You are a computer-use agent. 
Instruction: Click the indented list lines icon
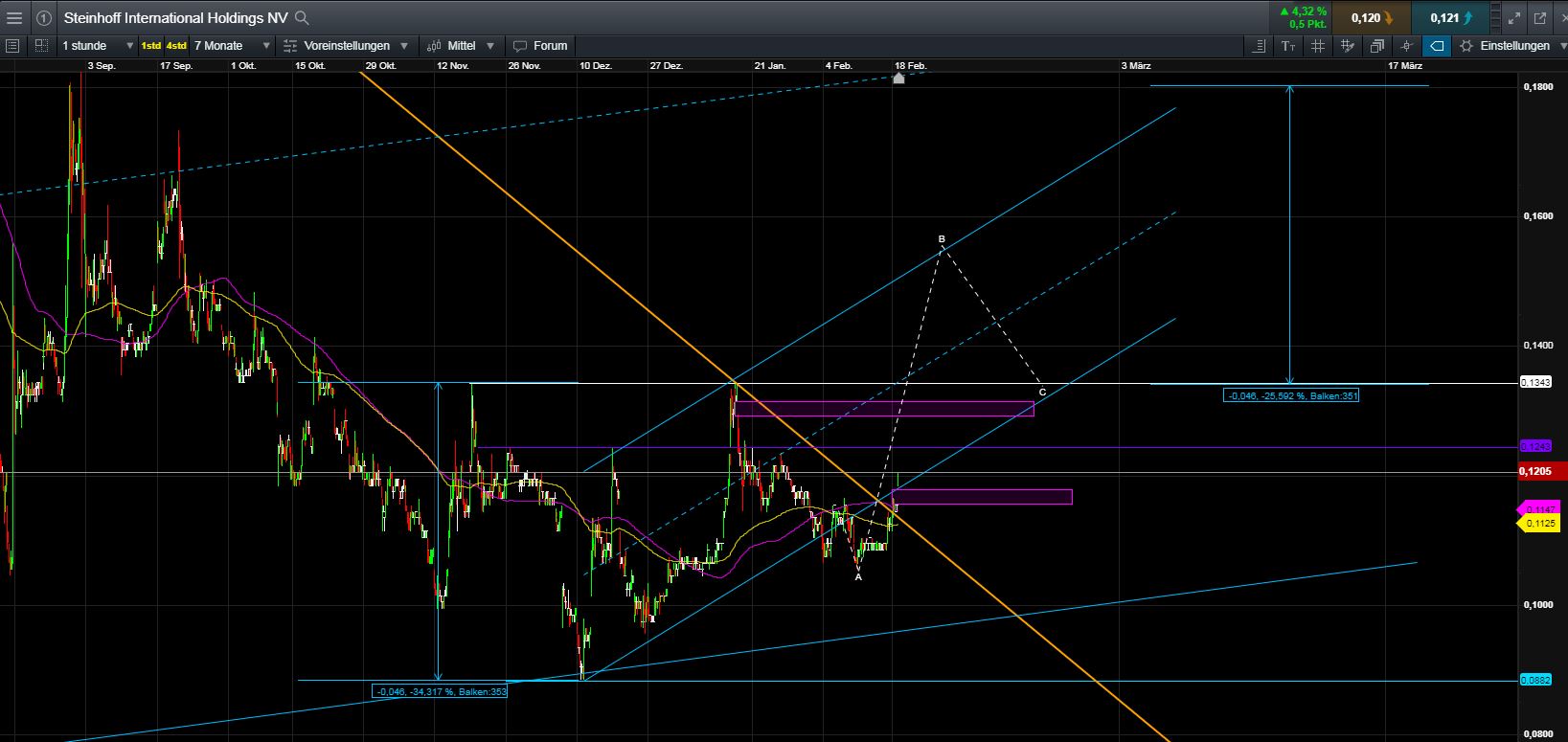(x=1259, y=45)
